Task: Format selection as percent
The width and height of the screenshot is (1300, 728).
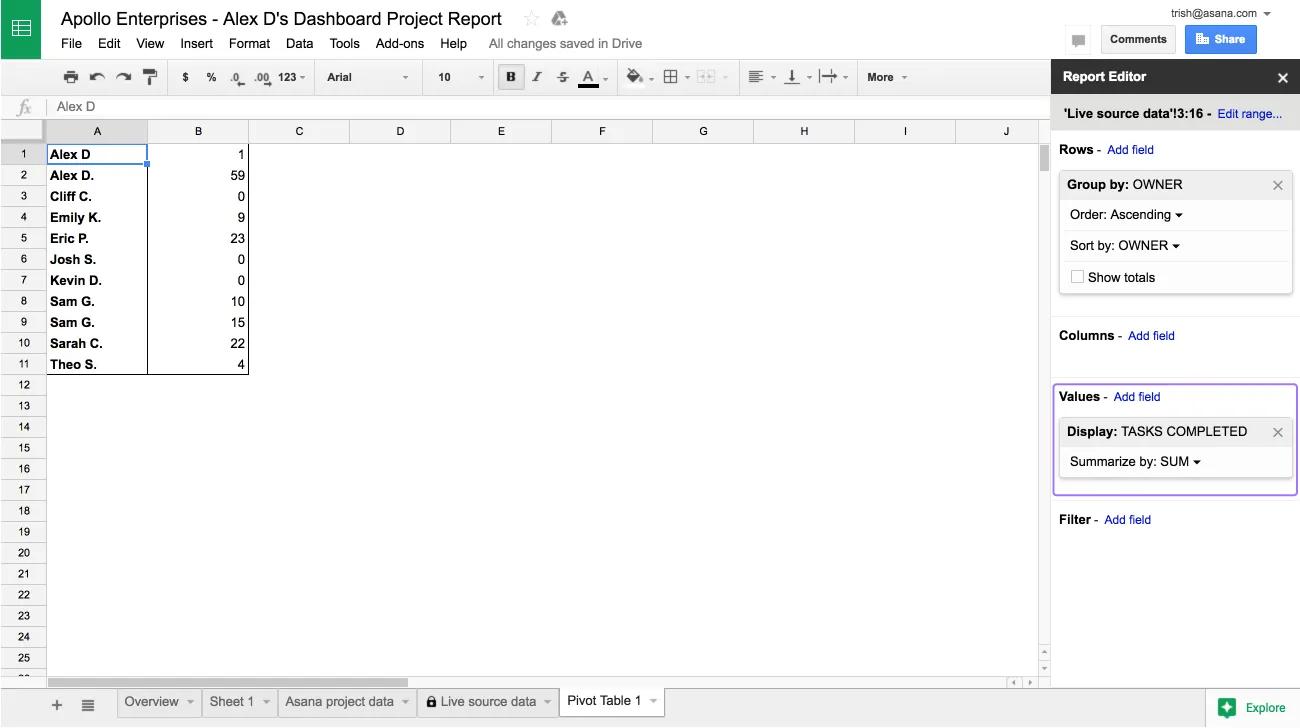Action: tap(211, 77)
